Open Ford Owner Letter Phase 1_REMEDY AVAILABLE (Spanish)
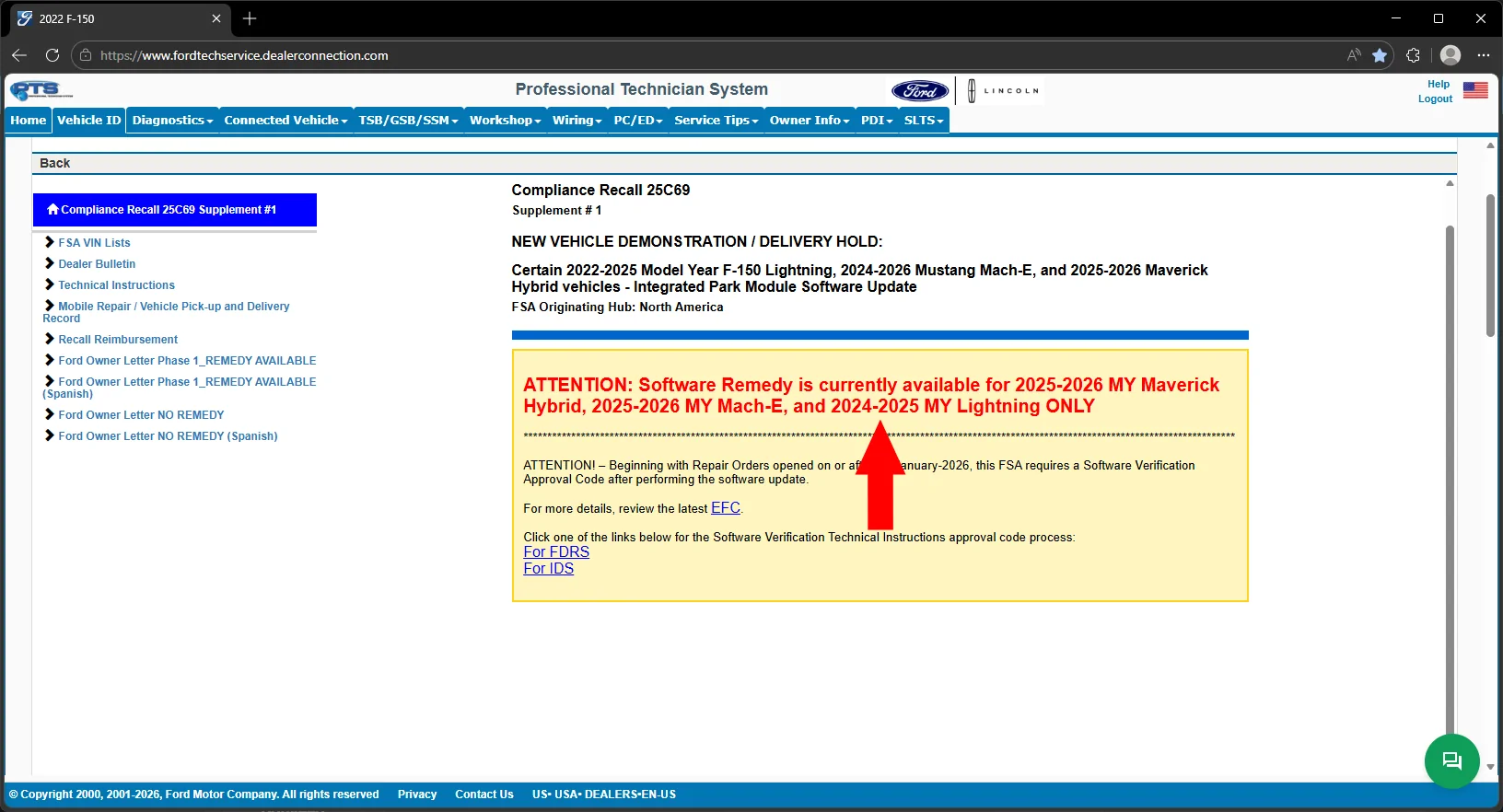This screenshot has width=1503, height=812. [x=180, y=388]
